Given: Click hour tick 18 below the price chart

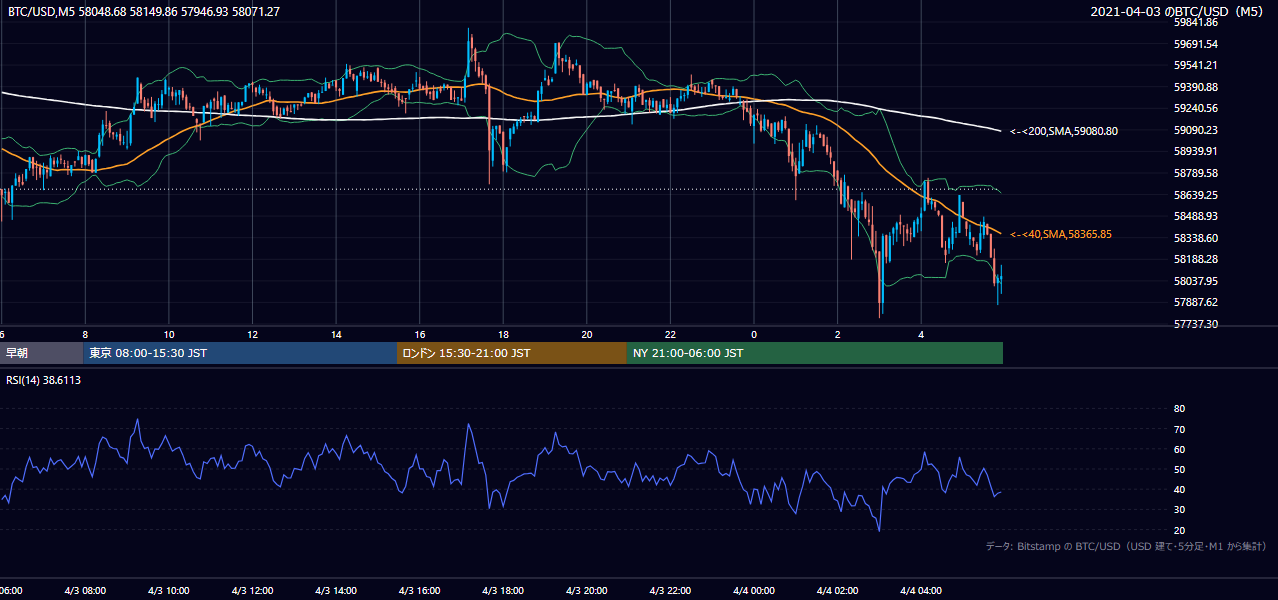Looking at the screenshot, I should (504, 334).
